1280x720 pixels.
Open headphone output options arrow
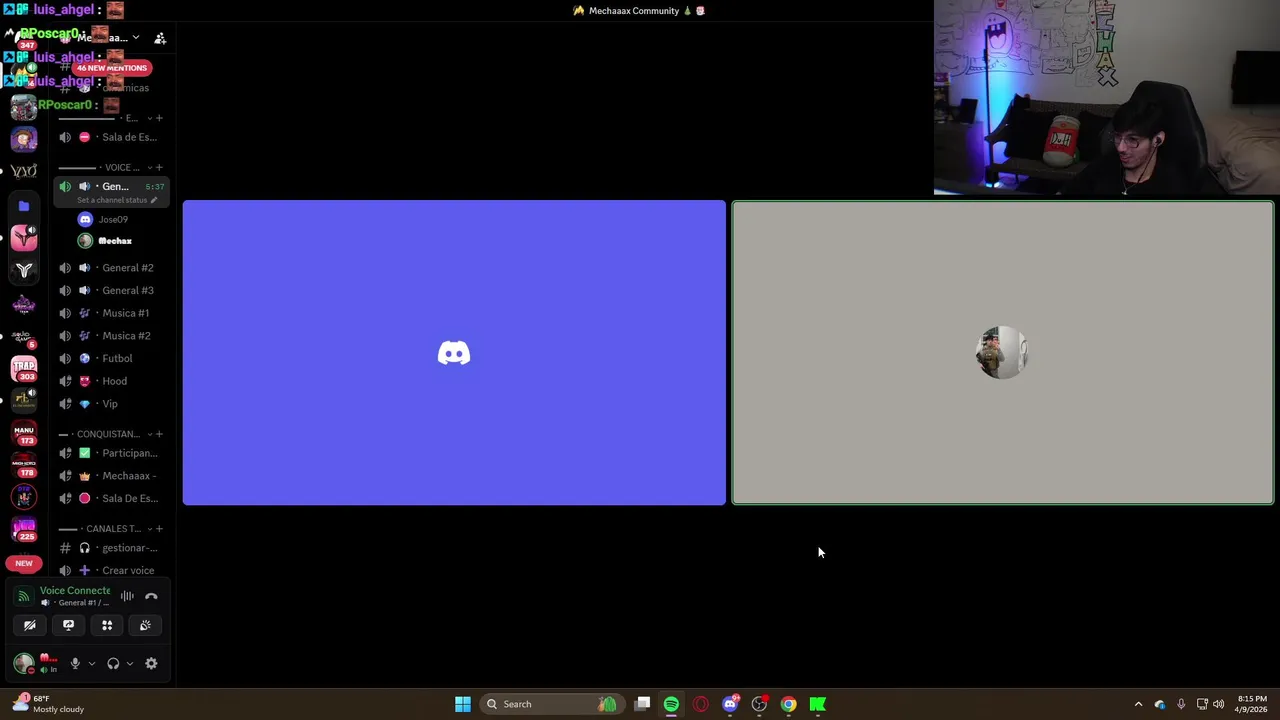click(x=129, y=663)
